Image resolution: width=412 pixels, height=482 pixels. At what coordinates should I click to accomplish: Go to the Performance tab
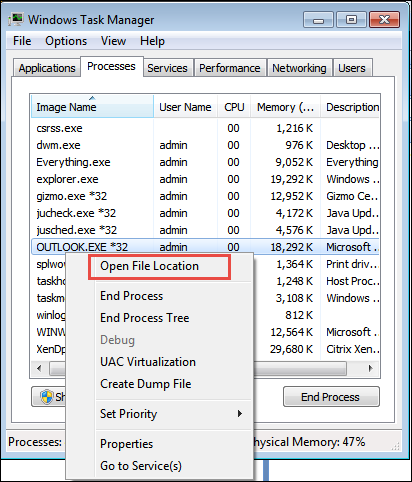click(230, 68)
